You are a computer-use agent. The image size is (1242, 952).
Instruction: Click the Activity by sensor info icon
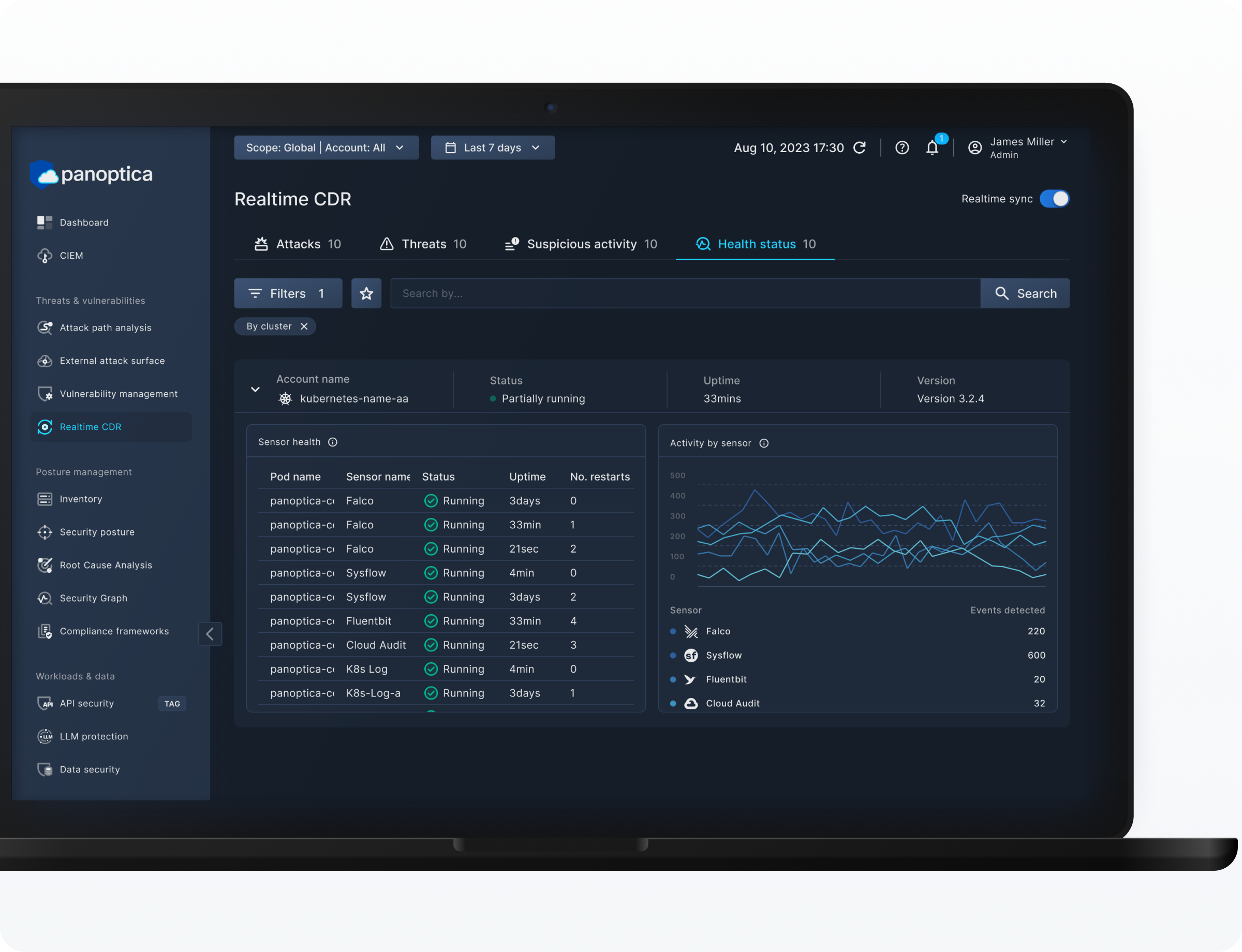pyautogui.click(x=764, y=443)
